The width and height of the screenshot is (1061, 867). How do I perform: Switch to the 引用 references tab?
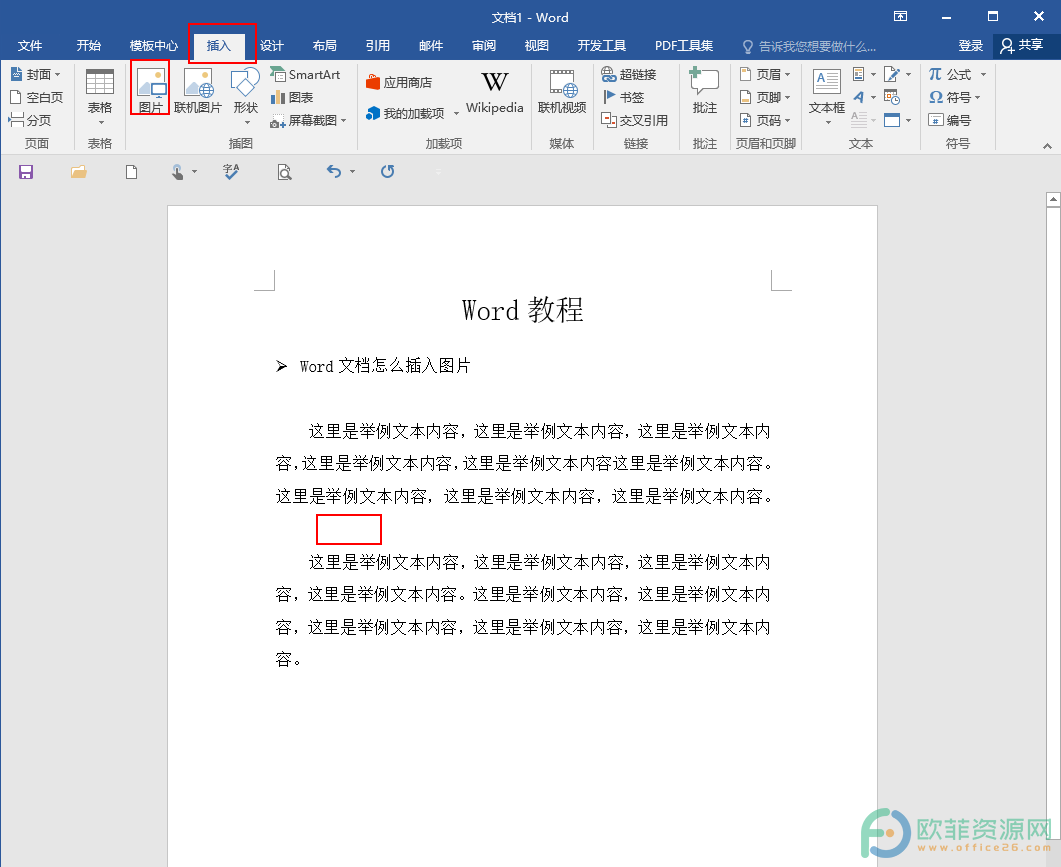click(x=378, y=45)
